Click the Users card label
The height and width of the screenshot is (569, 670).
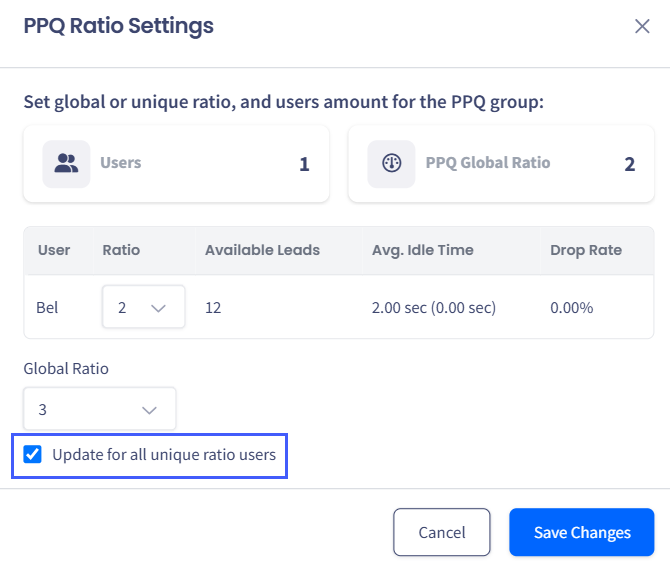pyautogui.click(x=120, y=163)
